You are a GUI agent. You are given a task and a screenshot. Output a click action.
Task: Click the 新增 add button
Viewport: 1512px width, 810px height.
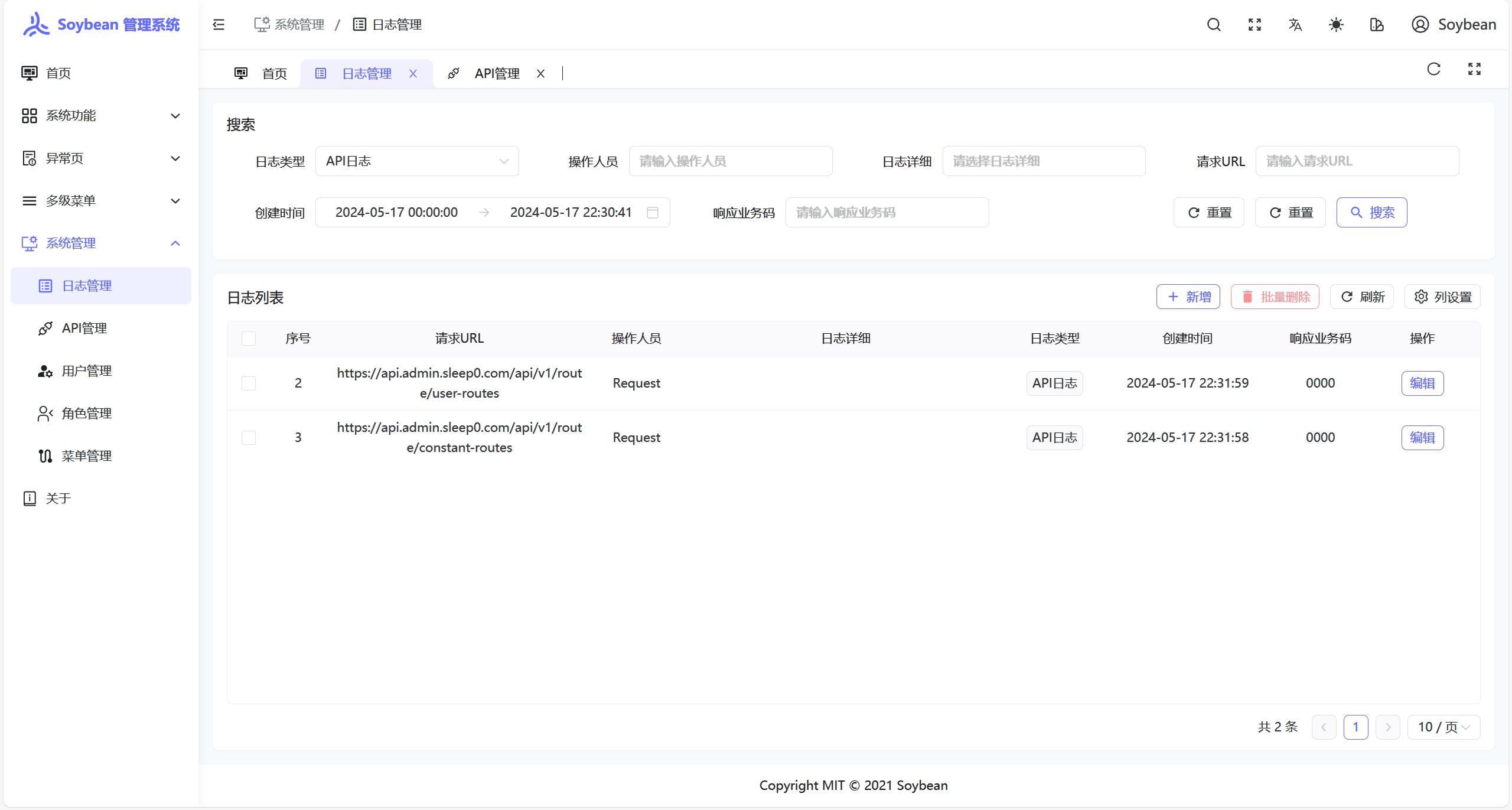[x=1188, y=297]
